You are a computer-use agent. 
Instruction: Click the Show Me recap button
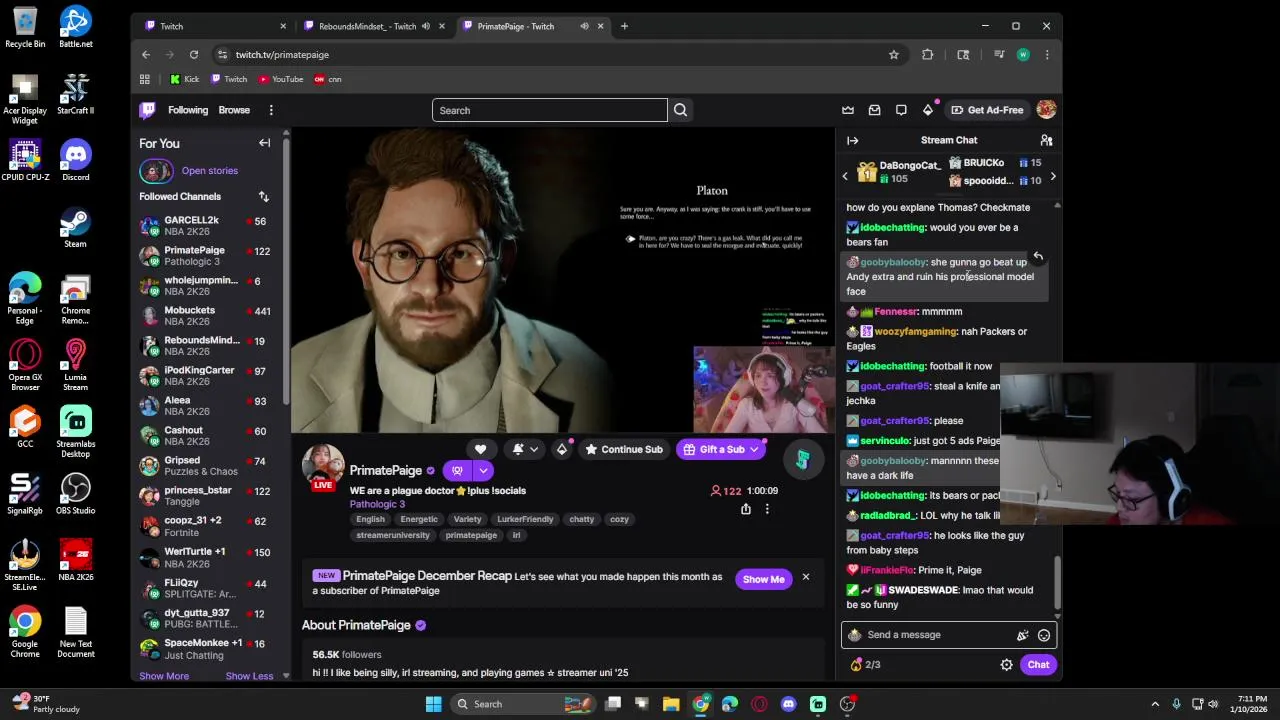[764, 579]
